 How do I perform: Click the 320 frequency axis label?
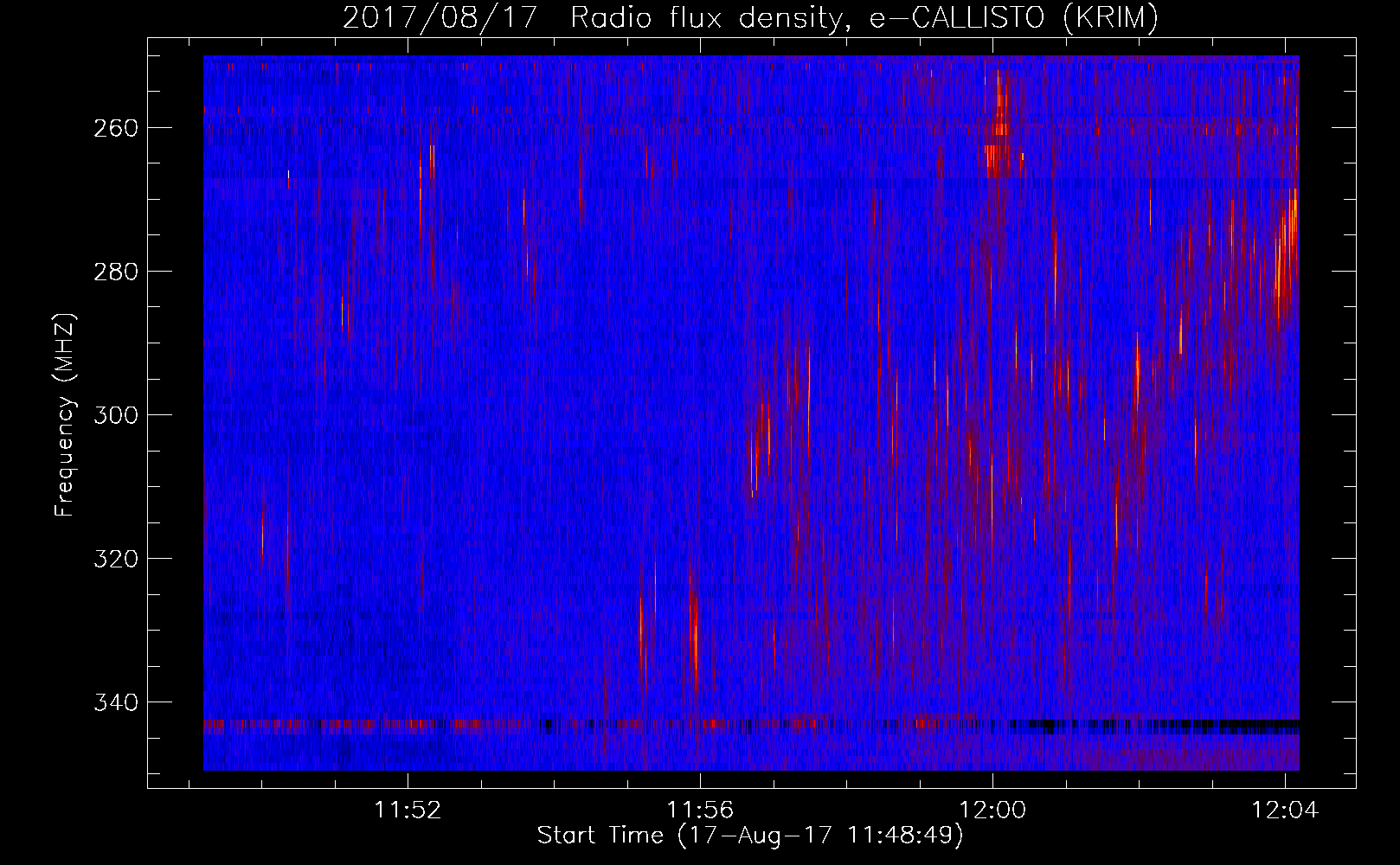(x=116, y=559)
